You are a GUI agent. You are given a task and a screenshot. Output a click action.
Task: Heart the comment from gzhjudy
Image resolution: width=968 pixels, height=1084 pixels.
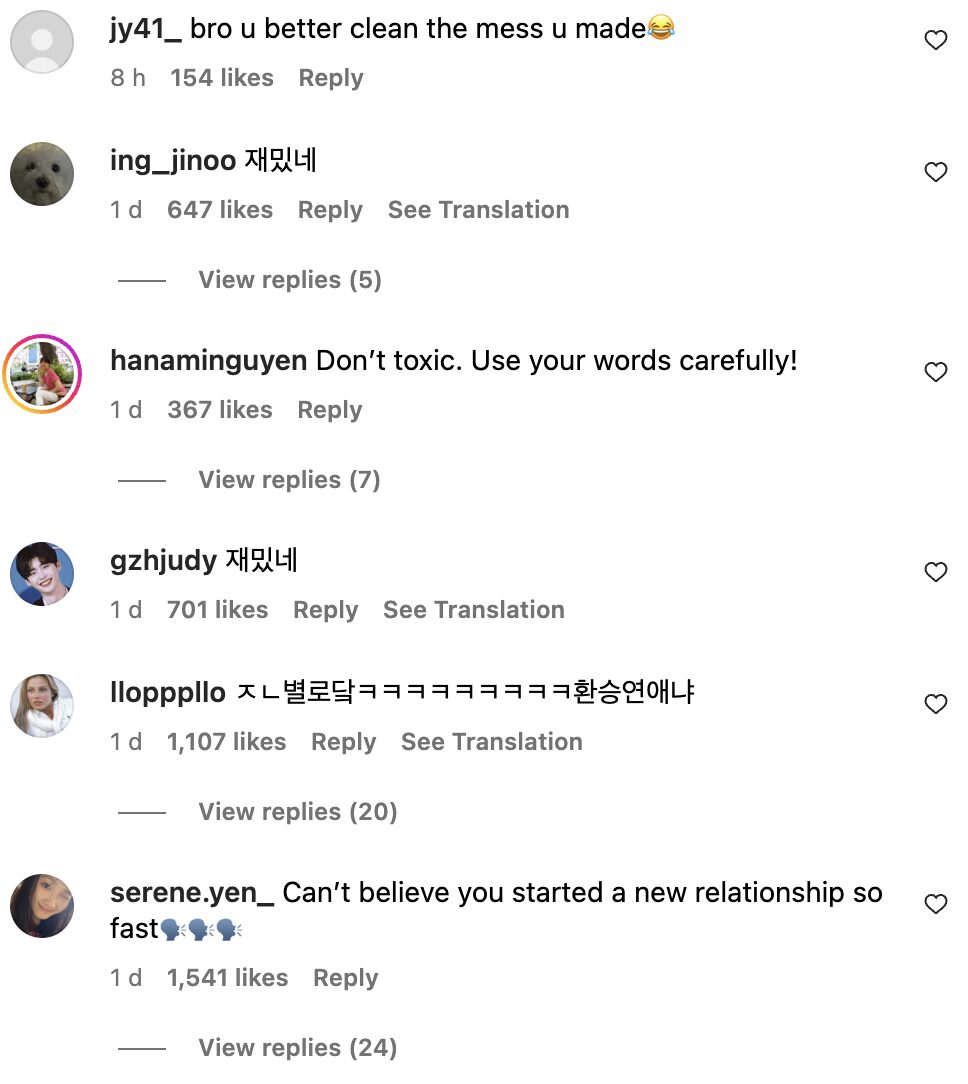click(x=935, y=572)
